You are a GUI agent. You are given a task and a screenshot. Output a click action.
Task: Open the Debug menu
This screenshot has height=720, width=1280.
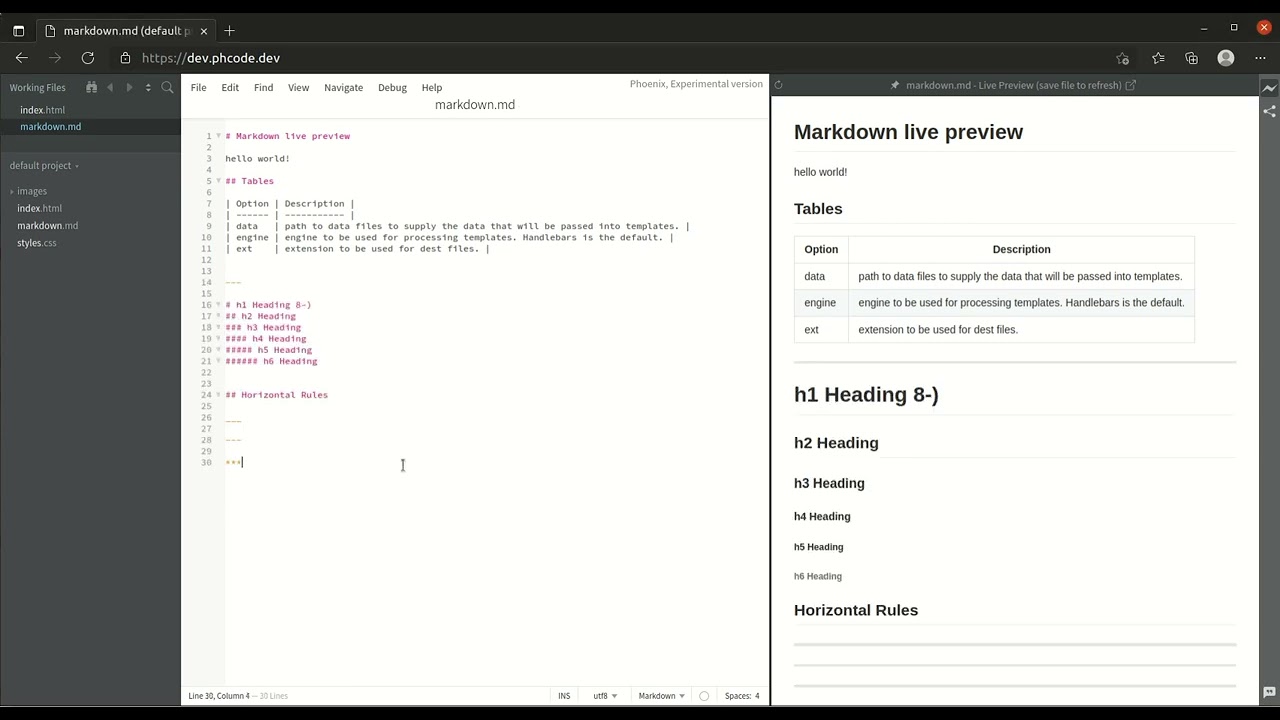click(x=392, y=88)
